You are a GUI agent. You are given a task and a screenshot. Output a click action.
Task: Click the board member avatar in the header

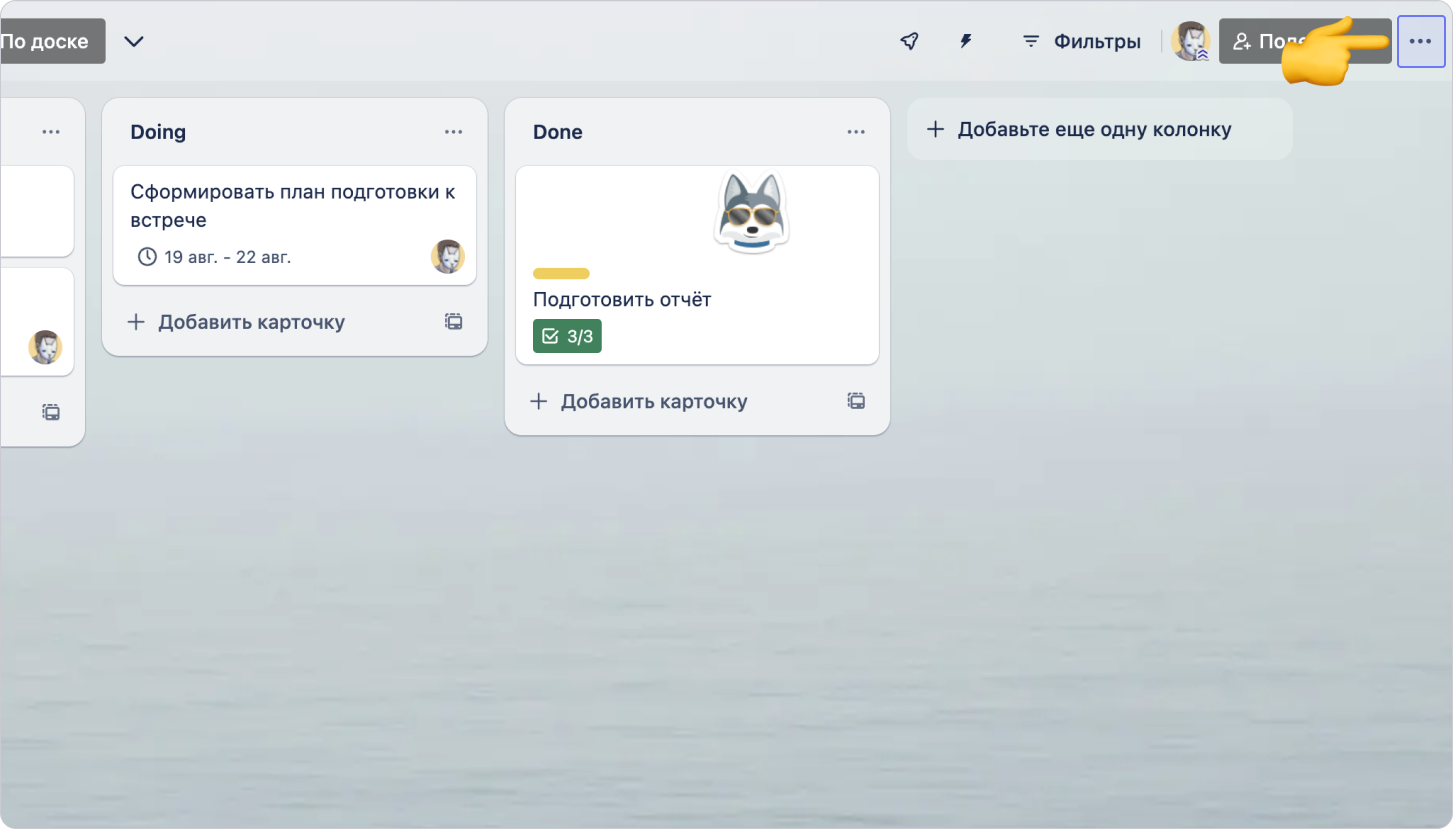pyautogui.click(x=1190, y=41)
